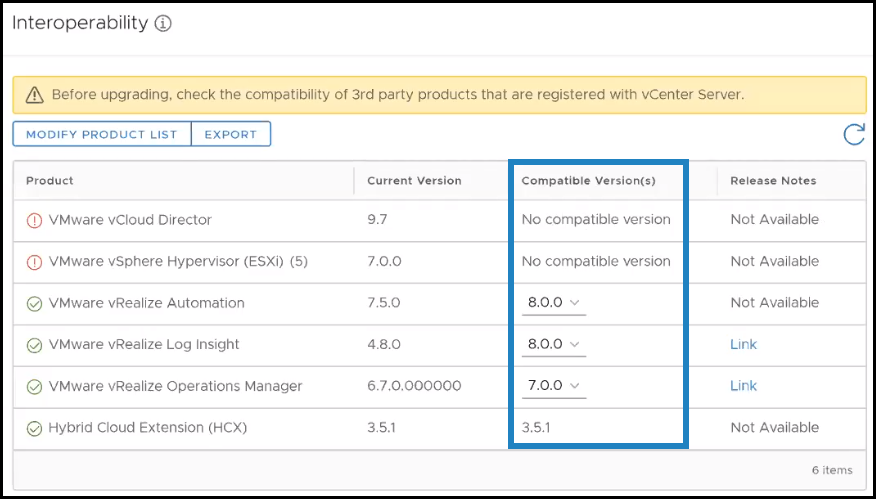
Task: Click 'Not Available' in the HCX row
Action: coord(774,427)
